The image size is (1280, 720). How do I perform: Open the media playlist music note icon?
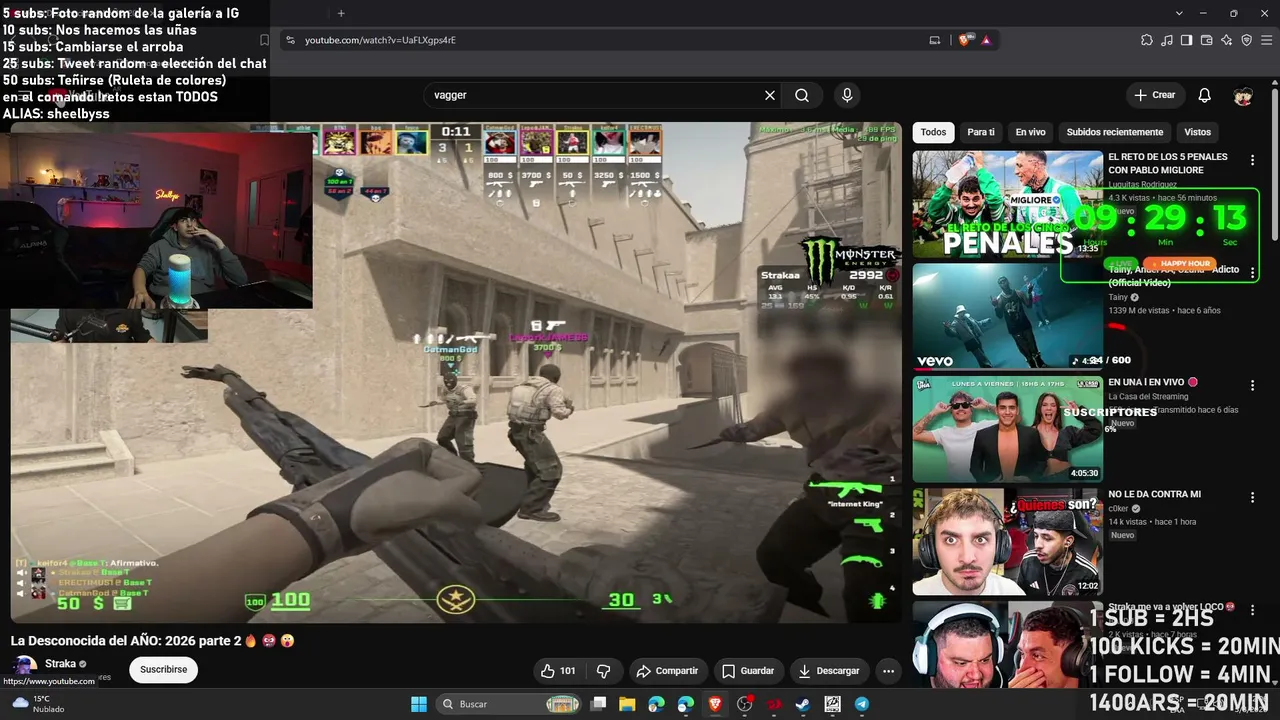tap(1167, 40)
